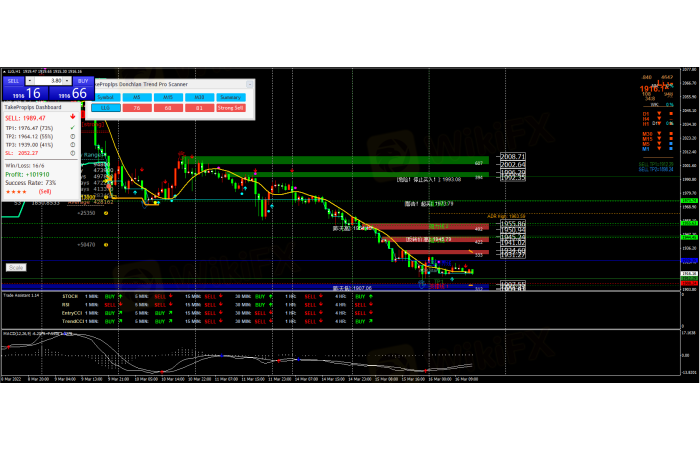Viewport: 700px width, 450px height.
Task: Click the red 76 M5 value cell
Action: [136, 107]
